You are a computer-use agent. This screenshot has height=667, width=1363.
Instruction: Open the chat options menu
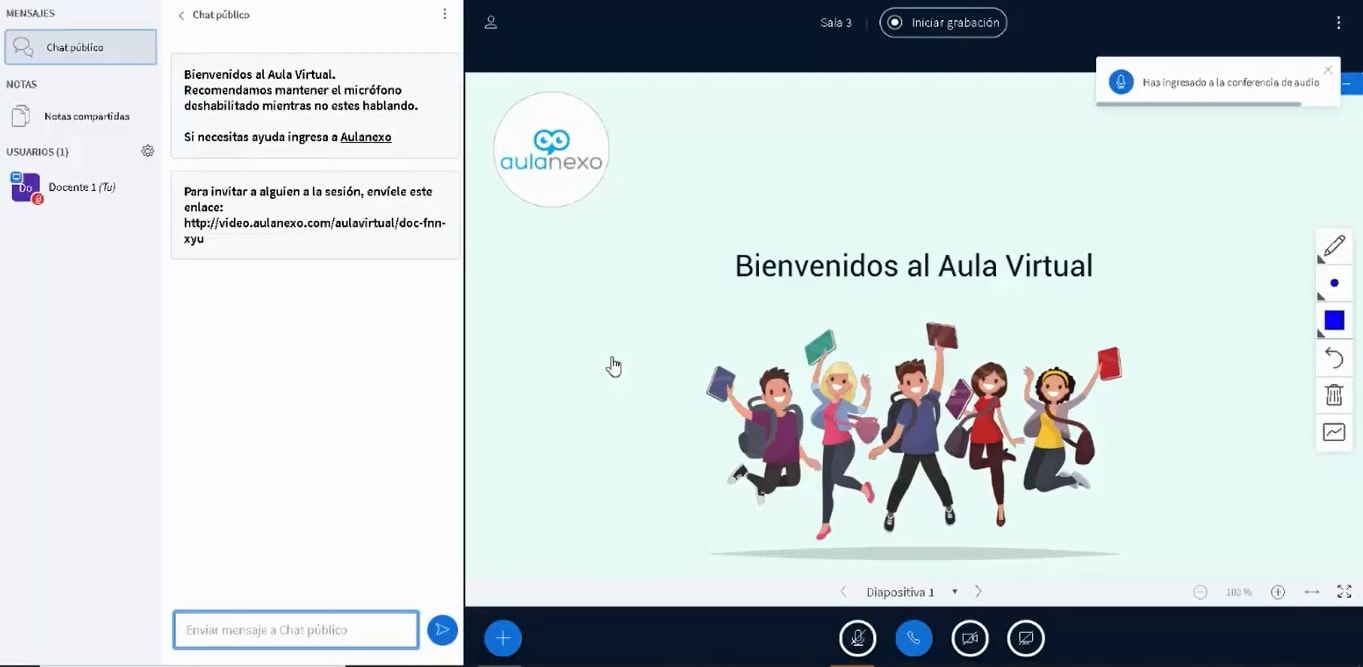pos(444,14)
